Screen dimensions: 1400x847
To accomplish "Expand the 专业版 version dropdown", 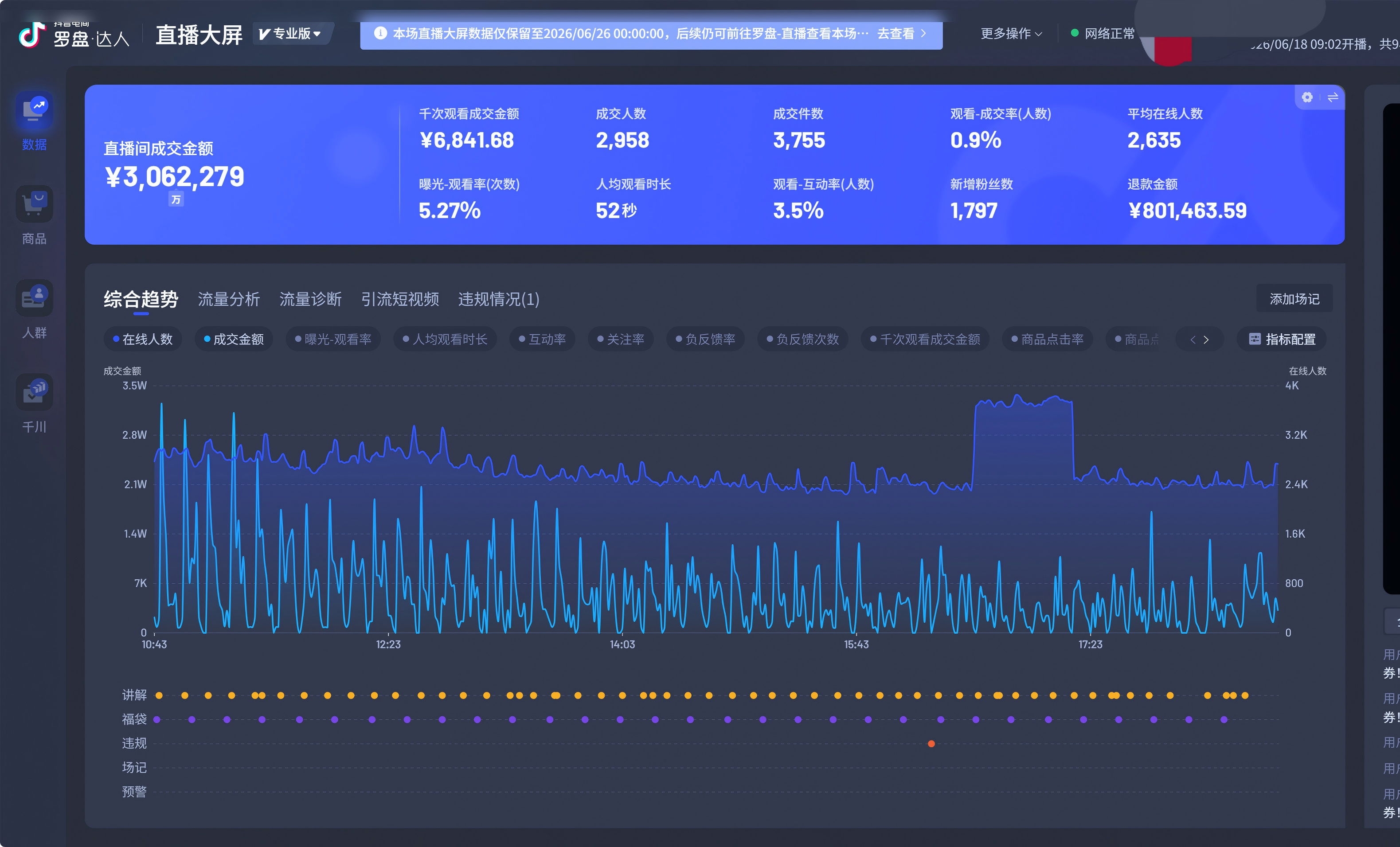I will point(290,34).
